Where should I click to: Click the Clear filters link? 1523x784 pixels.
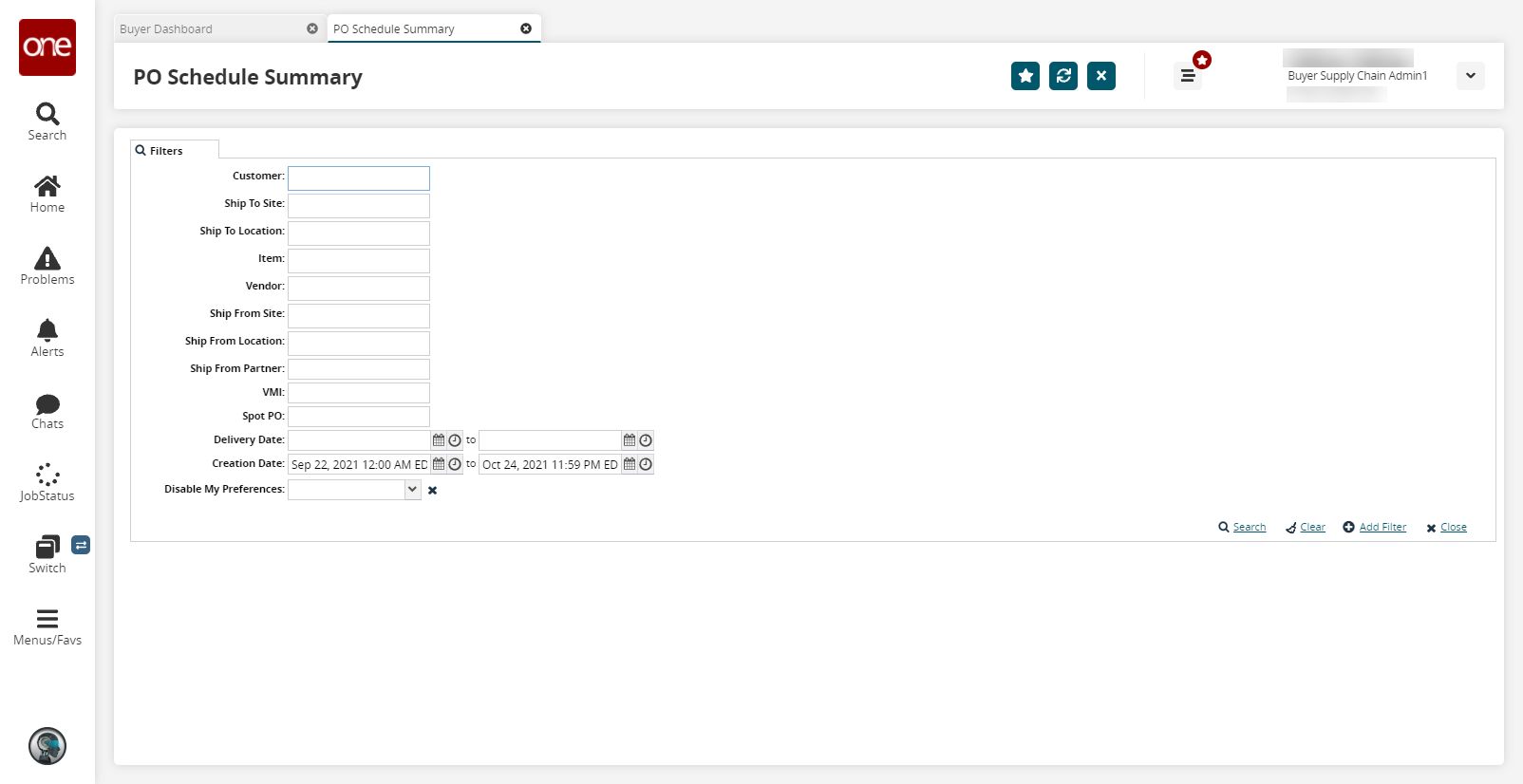pyautogui.click(x=1313, y=528)
